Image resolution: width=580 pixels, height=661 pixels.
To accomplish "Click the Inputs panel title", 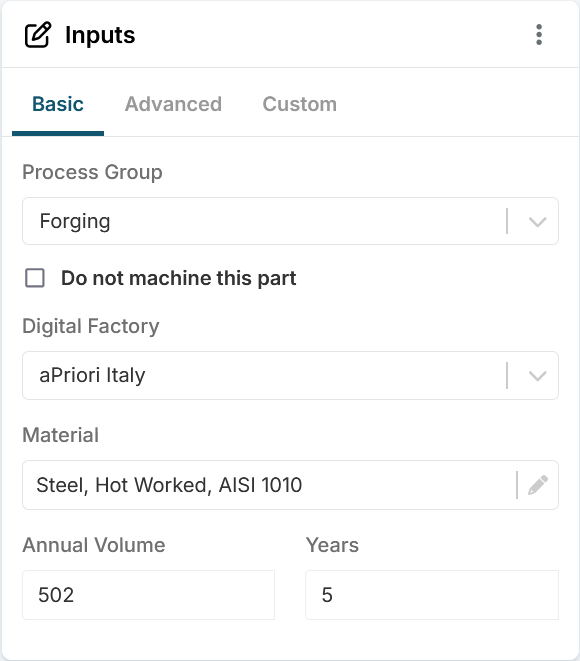I will coord(100,35).
